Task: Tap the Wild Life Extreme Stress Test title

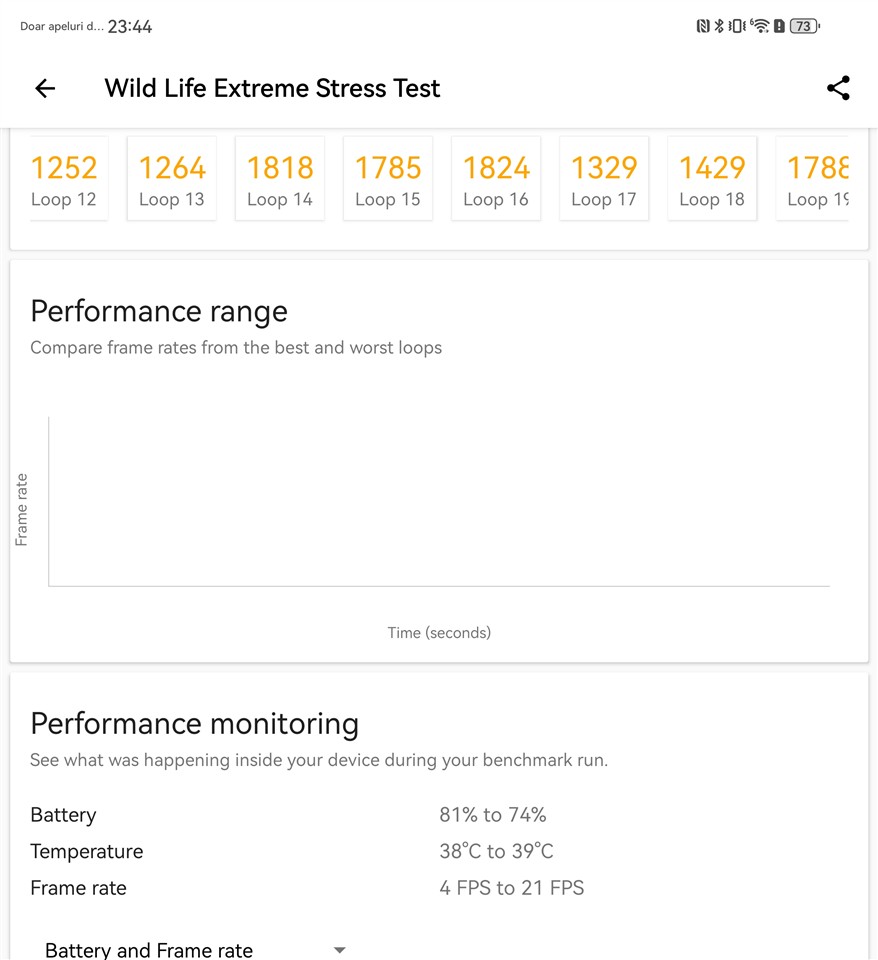Action: pyautogui.click(x=272, y=88)
